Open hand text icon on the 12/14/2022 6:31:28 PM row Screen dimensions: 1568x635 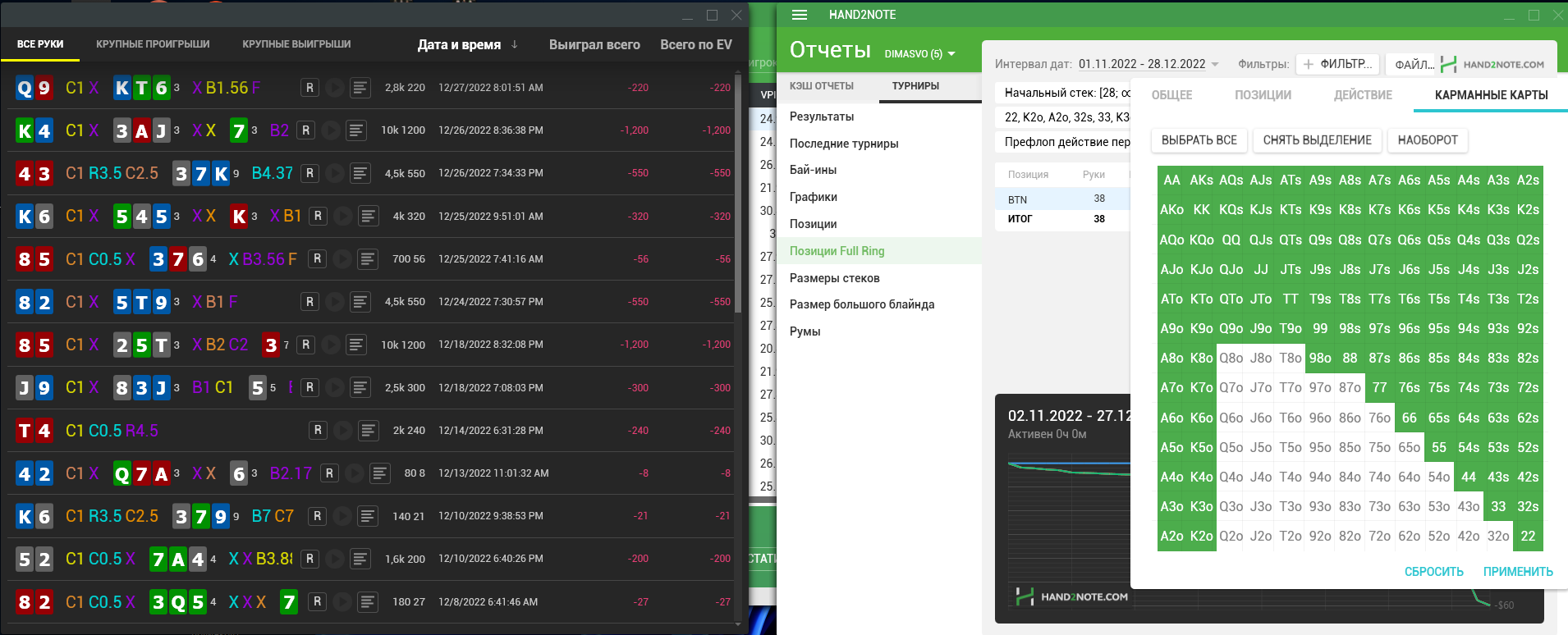369,430
